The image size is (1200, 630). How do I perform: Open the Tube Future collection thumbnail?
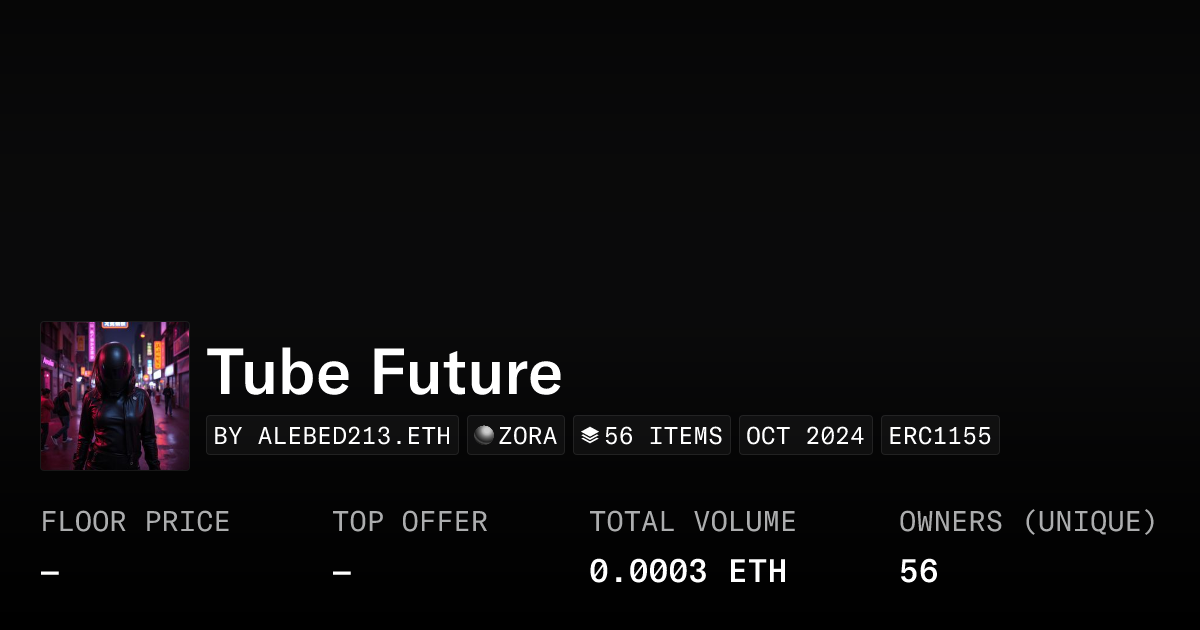(x=115, y=396)
